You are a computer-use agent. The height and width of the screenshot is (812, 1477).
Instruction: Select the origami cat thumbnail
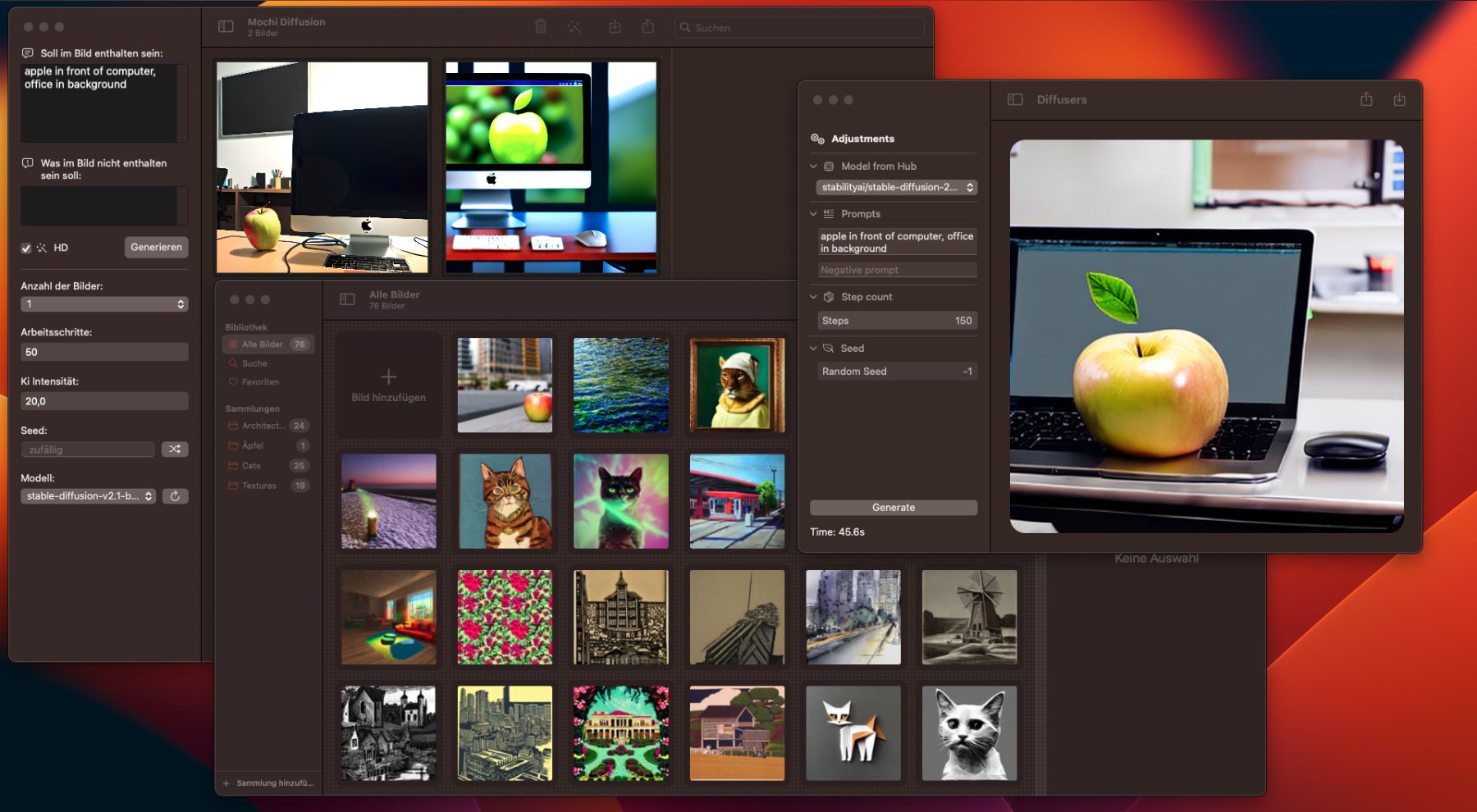[x=853, y=733]
